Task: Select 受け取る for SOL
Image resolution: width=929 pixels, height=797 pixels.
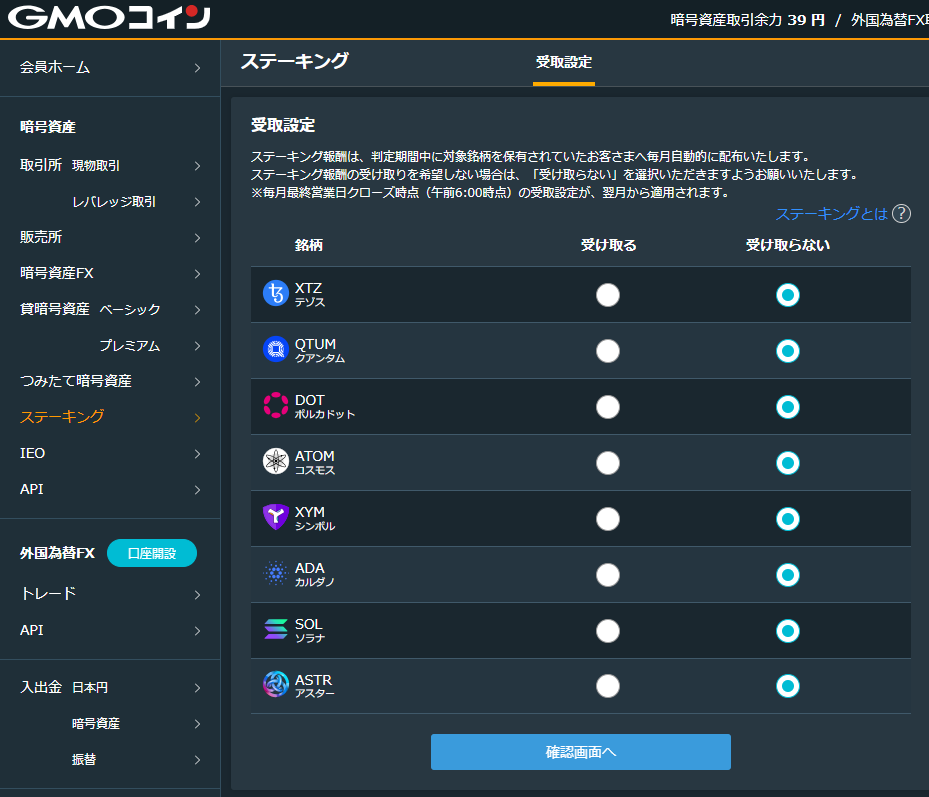Action: (608, 631)
